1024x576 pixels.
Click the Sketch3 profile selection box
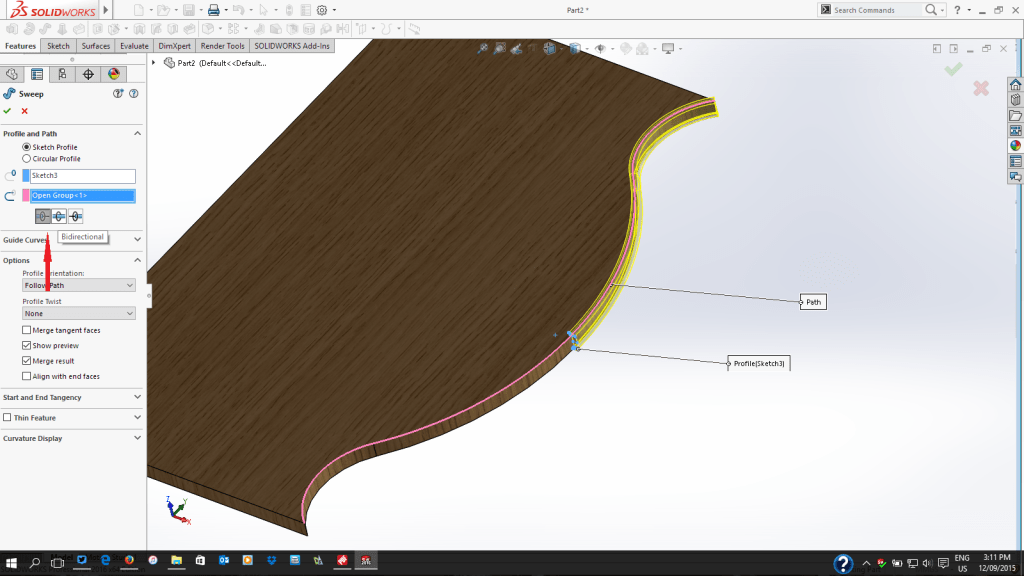point(83,176)
